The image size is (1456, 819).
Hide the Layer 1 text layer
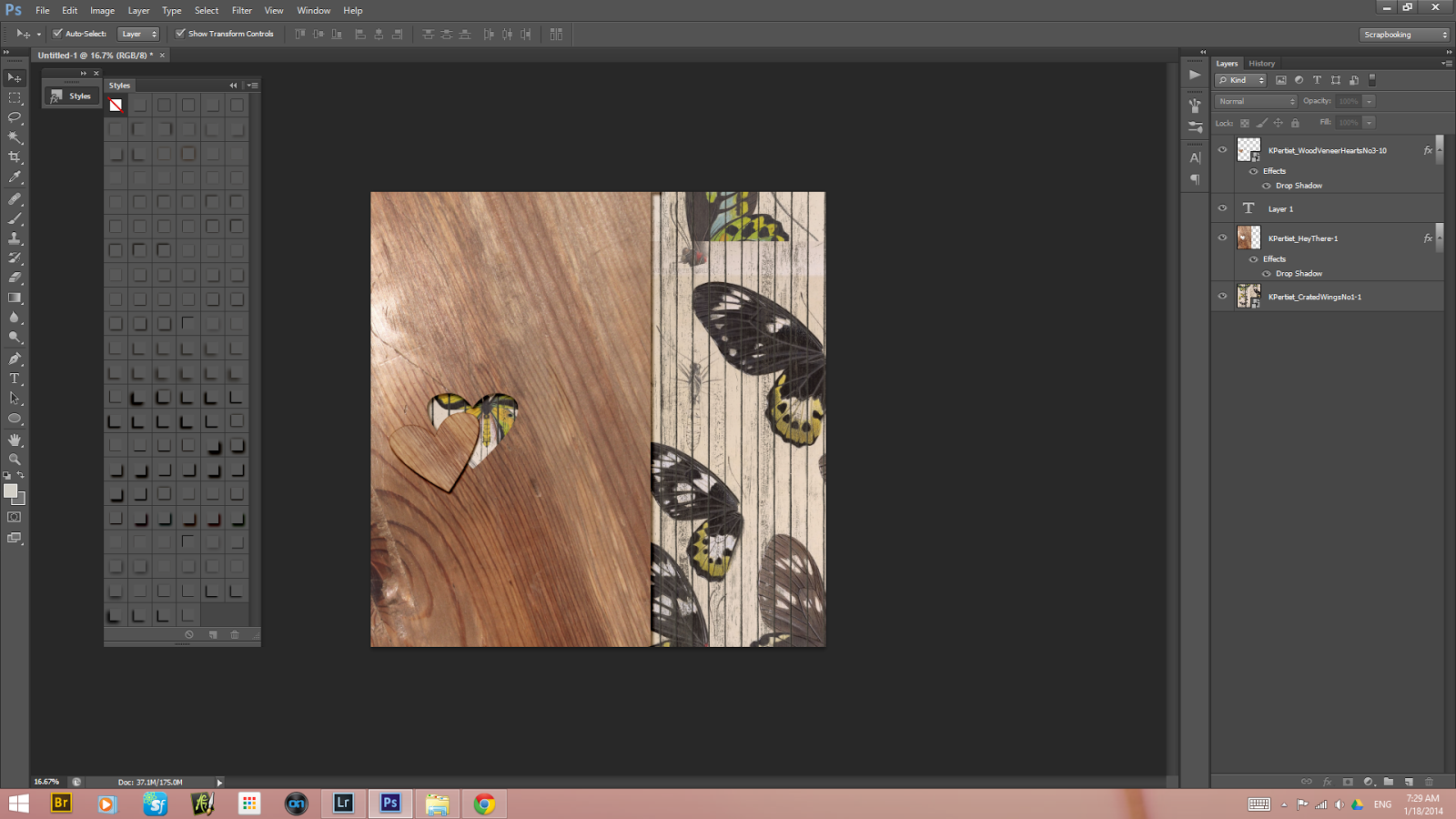(x=1222, y=208)
